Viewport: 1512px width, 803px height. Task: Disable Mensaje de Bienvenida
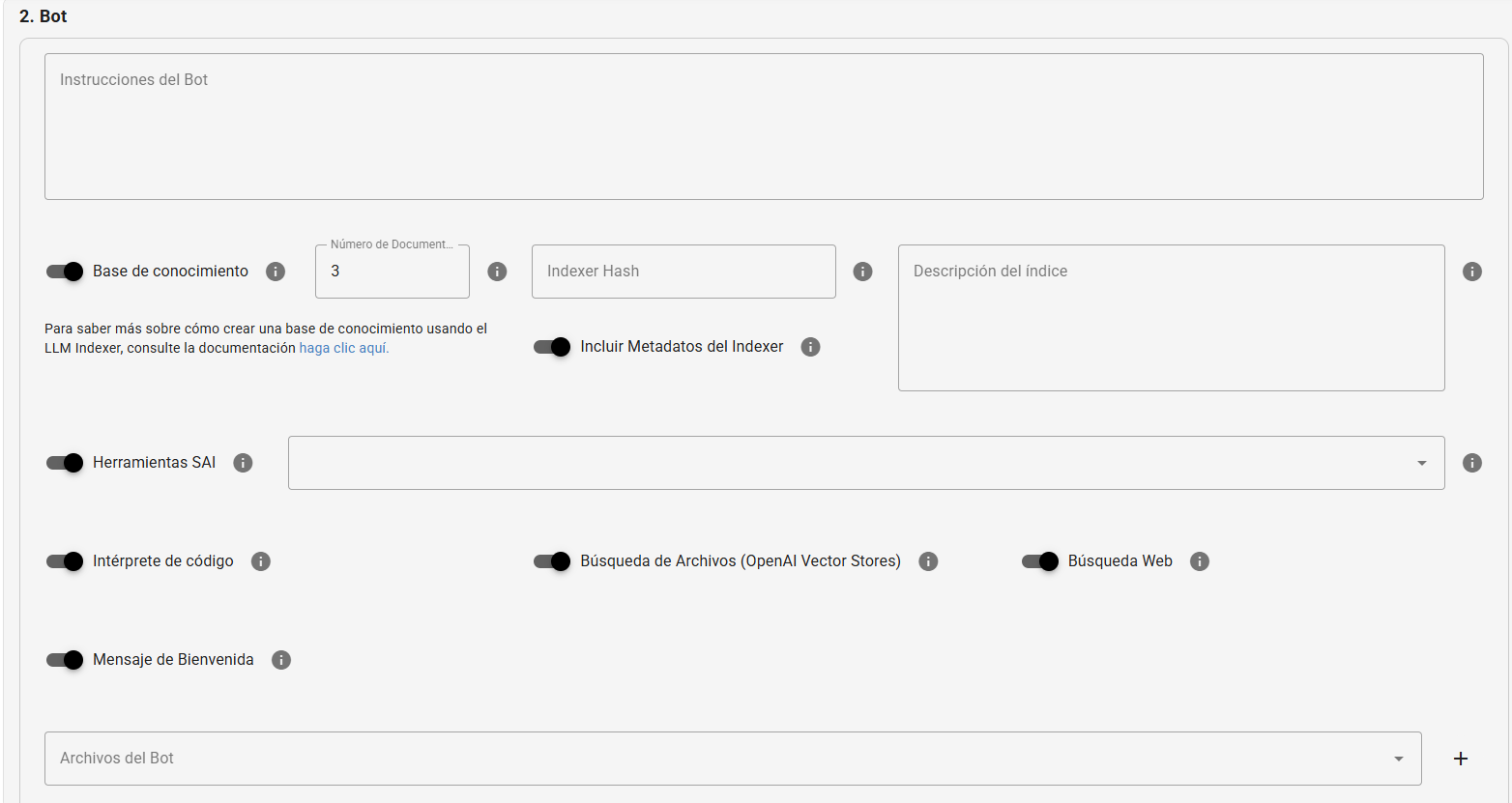click(63, 660)
